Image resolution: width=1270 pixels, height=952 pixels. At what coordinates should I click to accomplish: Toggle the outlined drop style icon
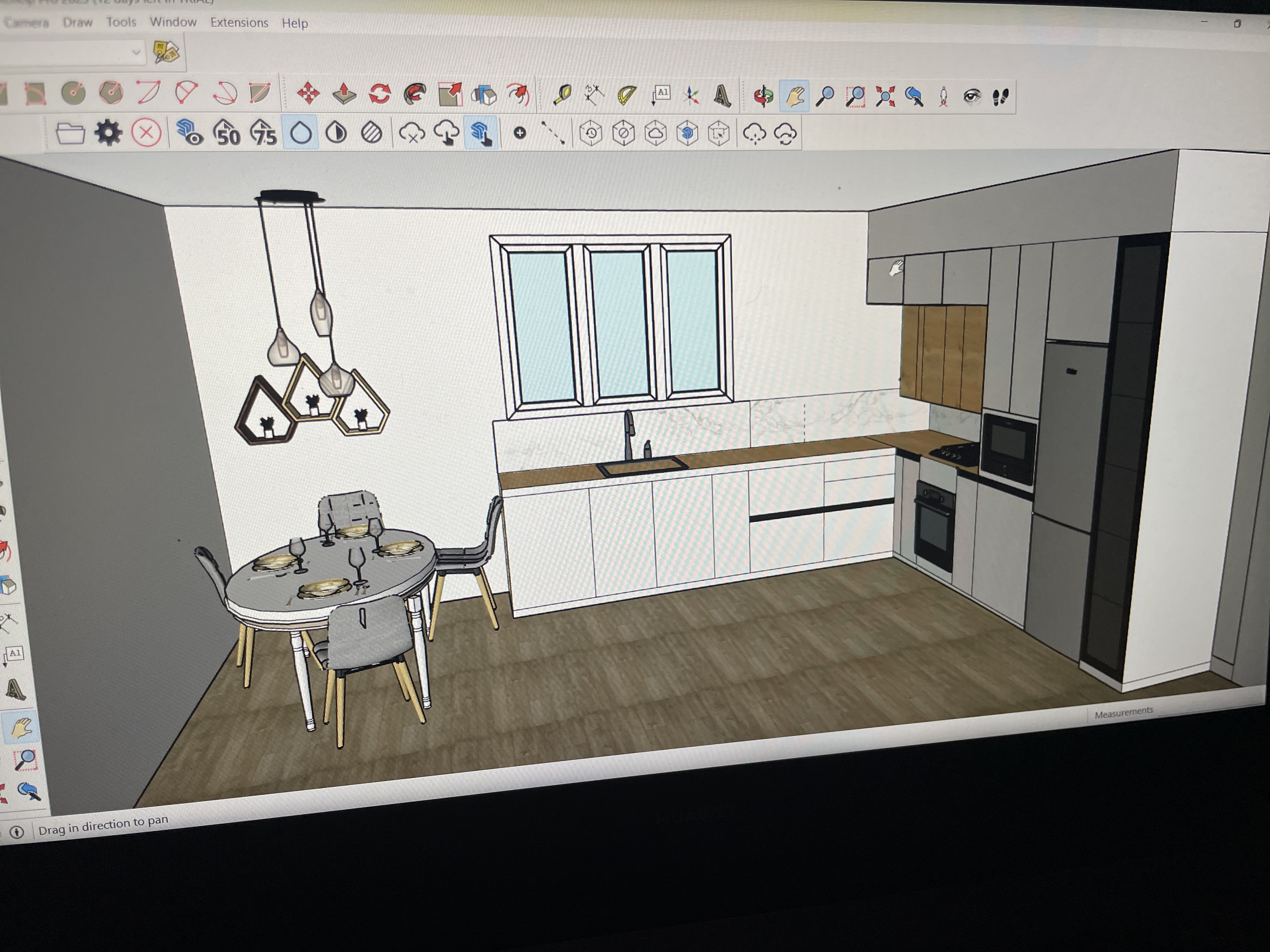tap(301, 133)
